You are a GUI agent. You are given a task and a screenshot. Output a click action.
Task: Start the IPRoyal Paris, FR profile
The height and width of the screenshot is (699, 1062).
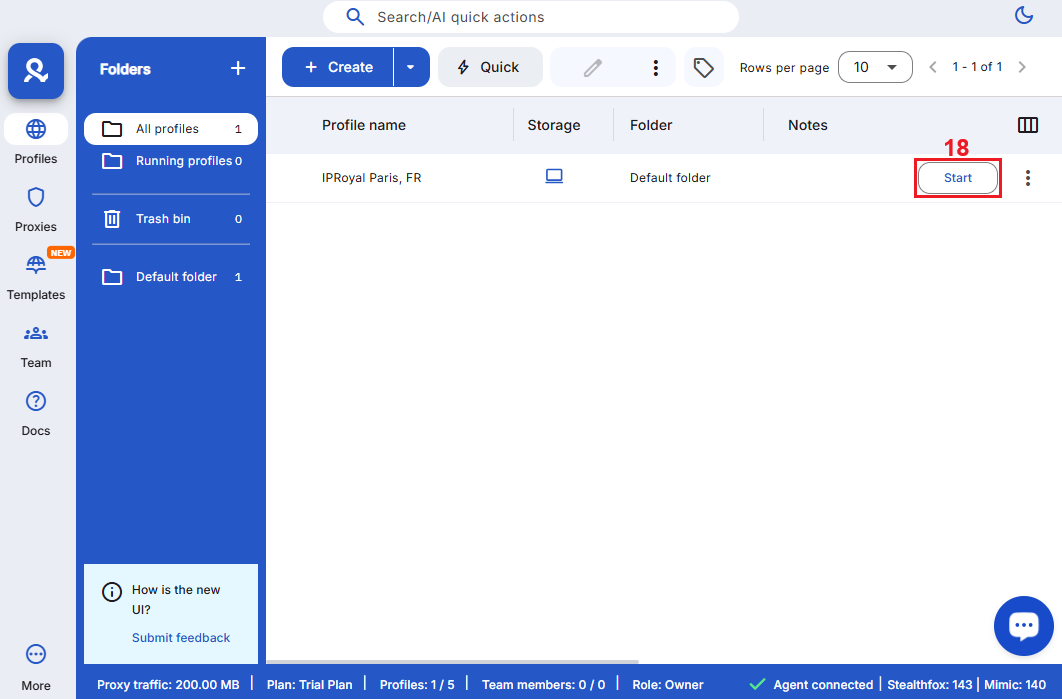tap(957, 178)
